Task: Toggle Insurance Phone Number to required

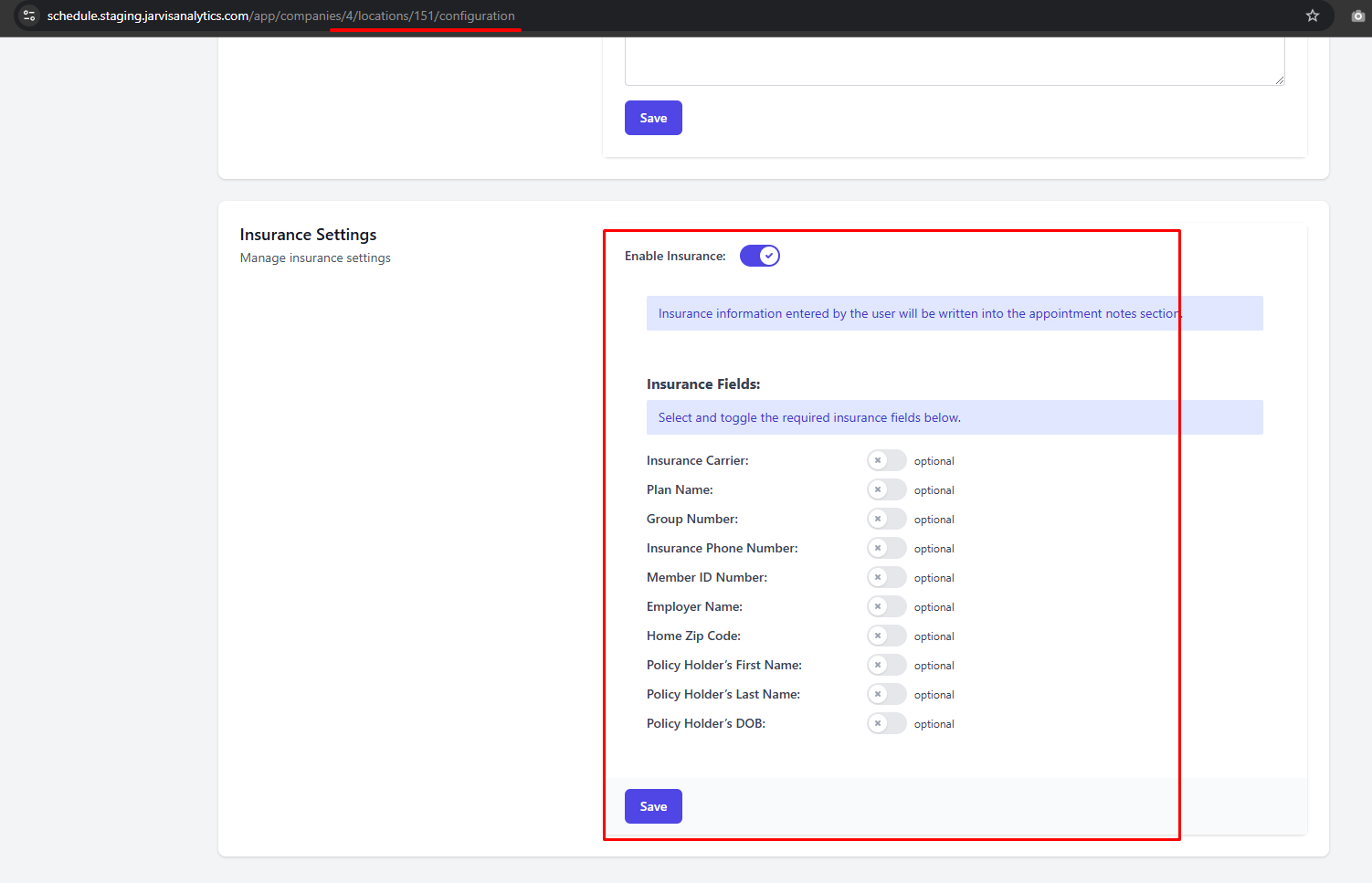Action: 887,548
